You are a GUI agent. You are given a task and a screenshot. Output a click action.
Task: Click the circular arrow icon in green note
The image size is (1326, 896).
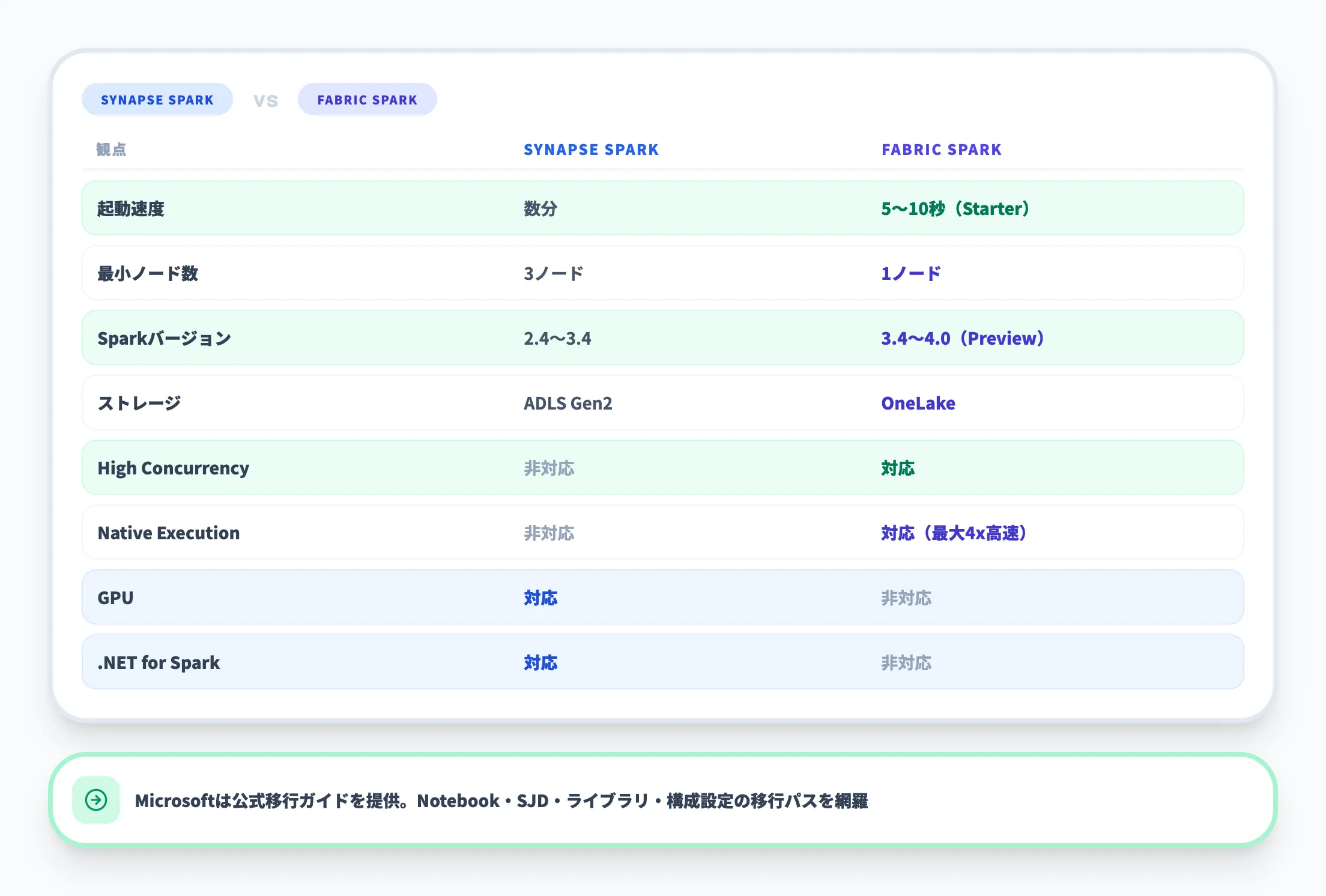click(96, 801)
